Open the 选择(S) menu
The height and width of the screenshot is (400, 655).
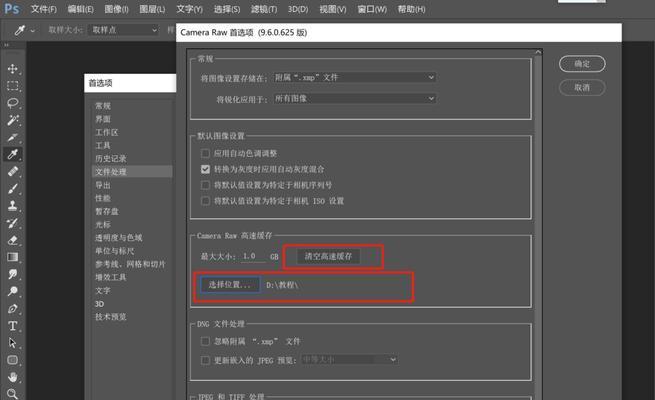227,9
